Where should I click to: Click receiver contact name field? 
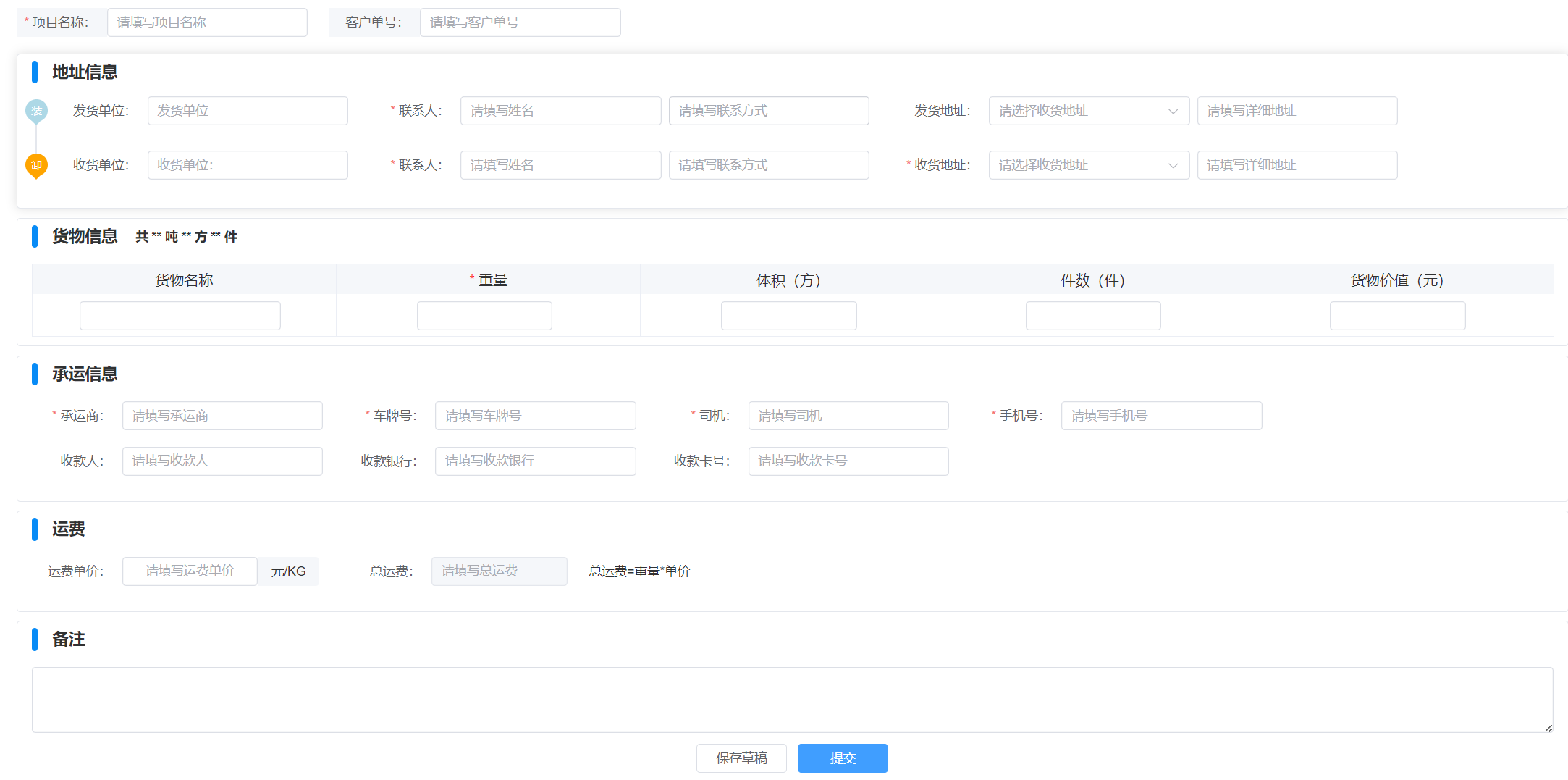click(560, 165)
